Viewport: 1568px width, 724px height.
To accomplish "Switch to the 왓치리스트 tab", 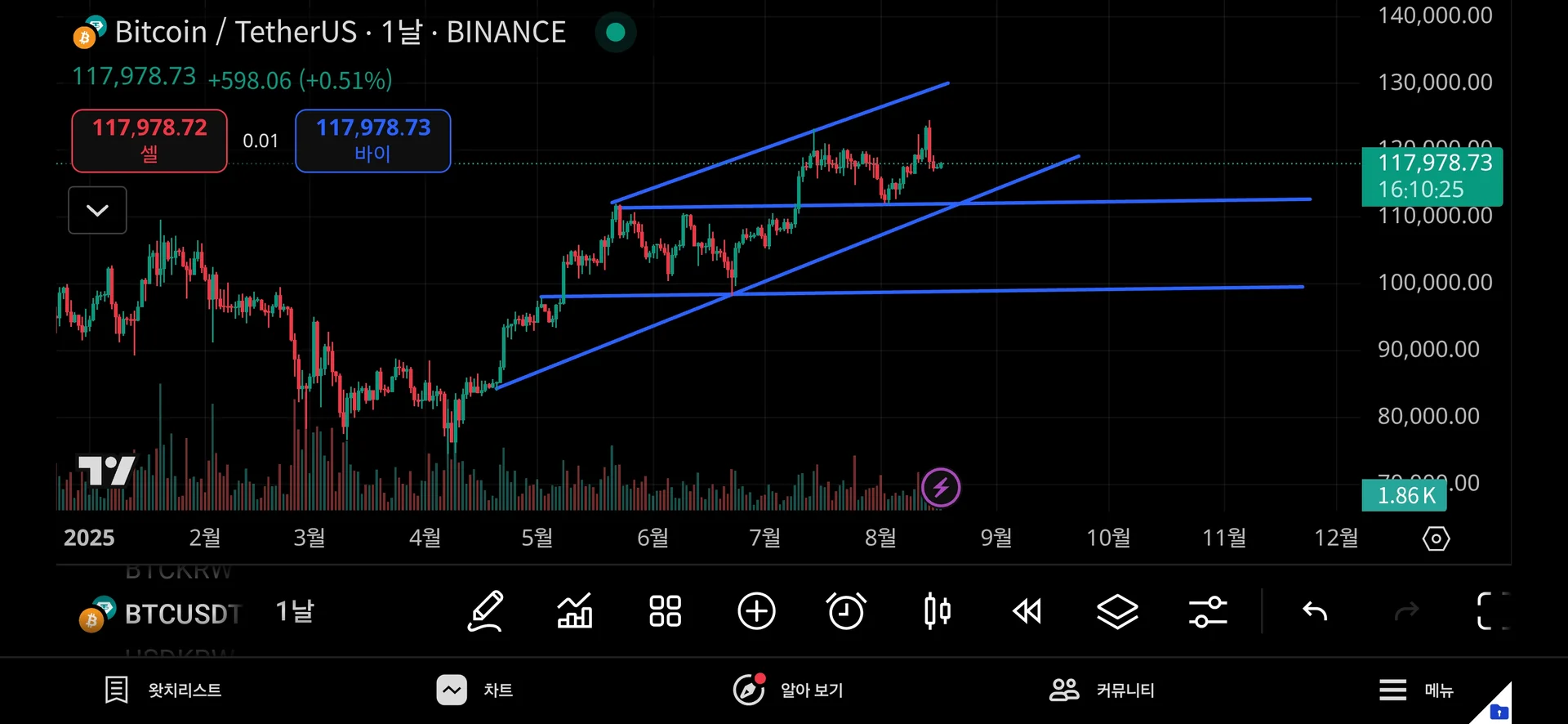I will click(164, 690).
